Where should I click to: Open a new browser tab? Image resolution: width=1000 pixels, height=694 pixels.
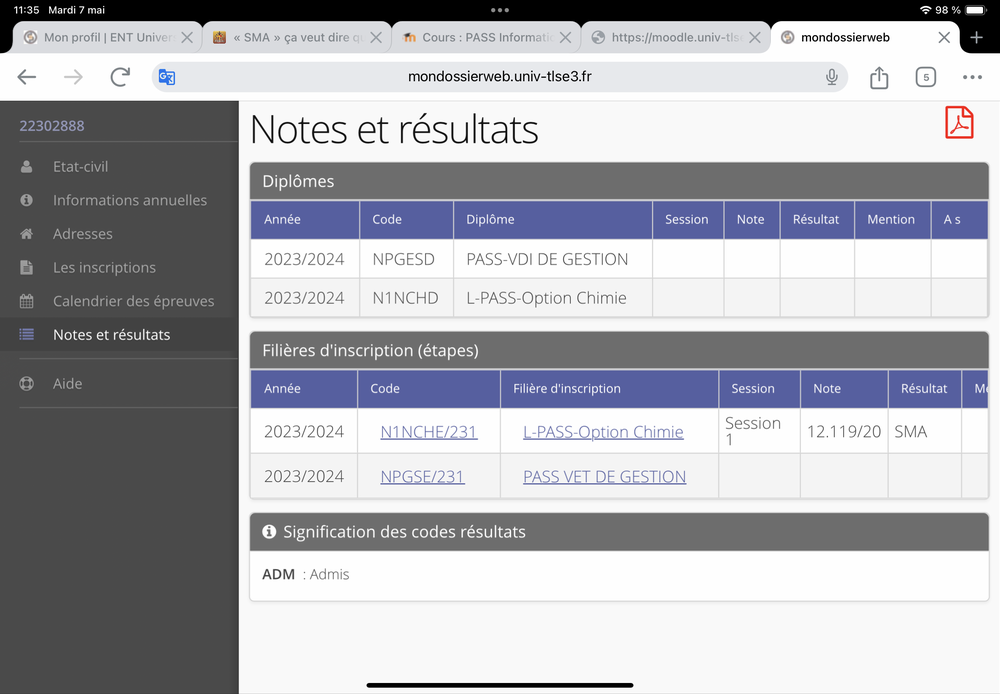(977, 37)
